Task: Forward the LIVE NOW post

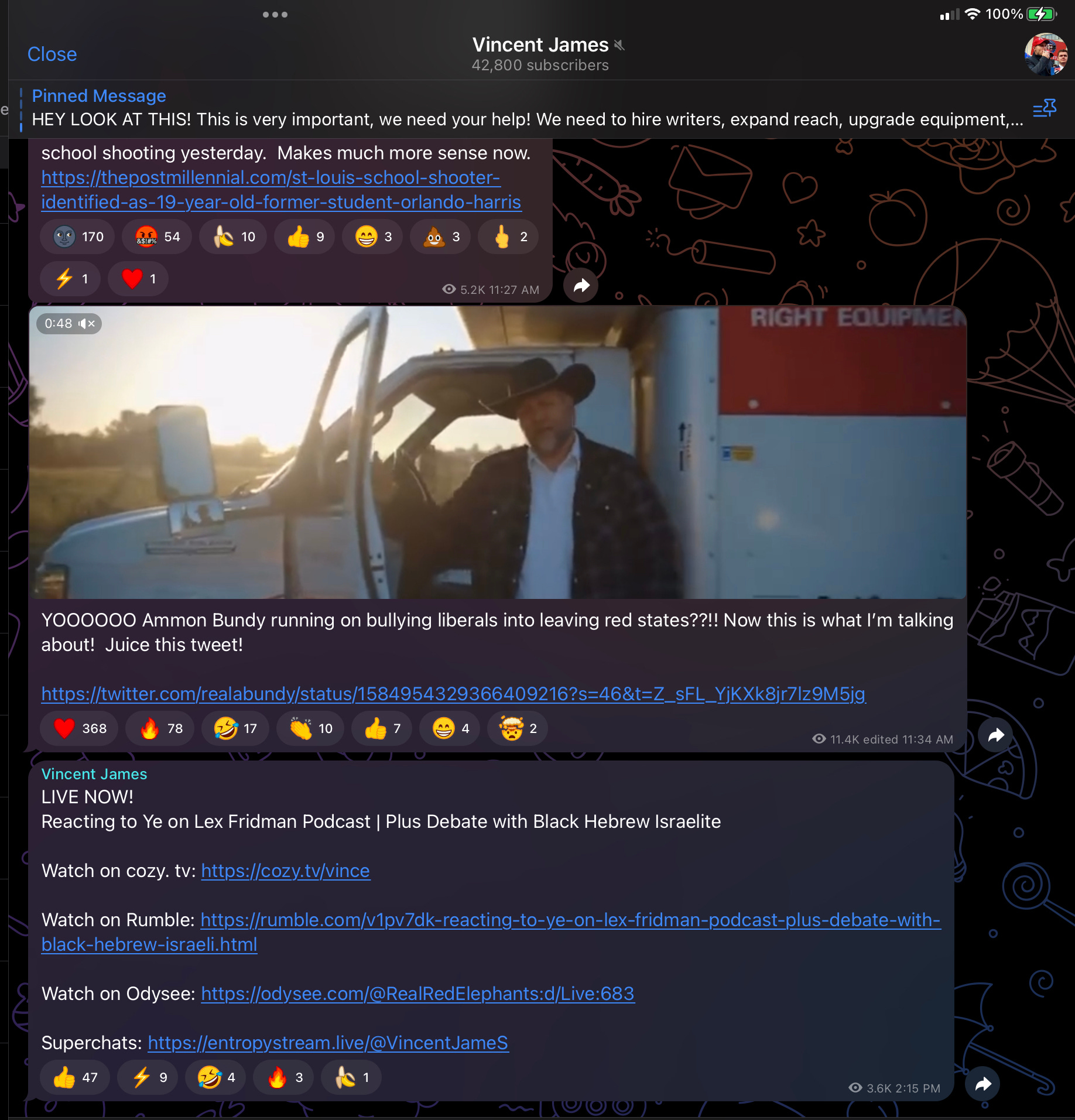Action: click(982, 1084)
